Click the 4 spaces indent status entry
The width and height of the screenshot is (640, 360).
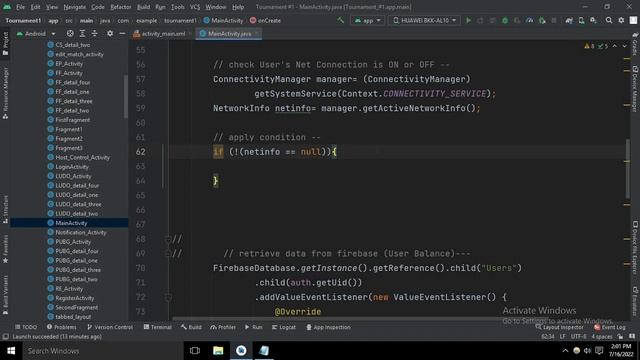[x=602, y=337]
